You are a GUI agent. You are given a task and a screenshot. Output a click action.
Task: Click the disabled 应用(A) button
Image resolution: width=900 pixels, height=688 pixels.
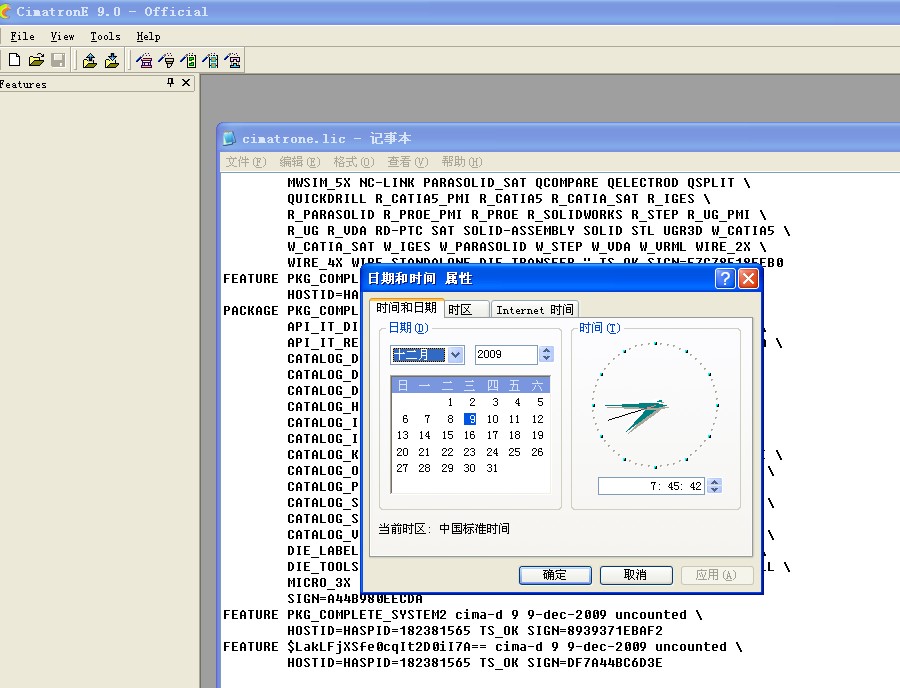pyautogui.click(x=717, y=575)
